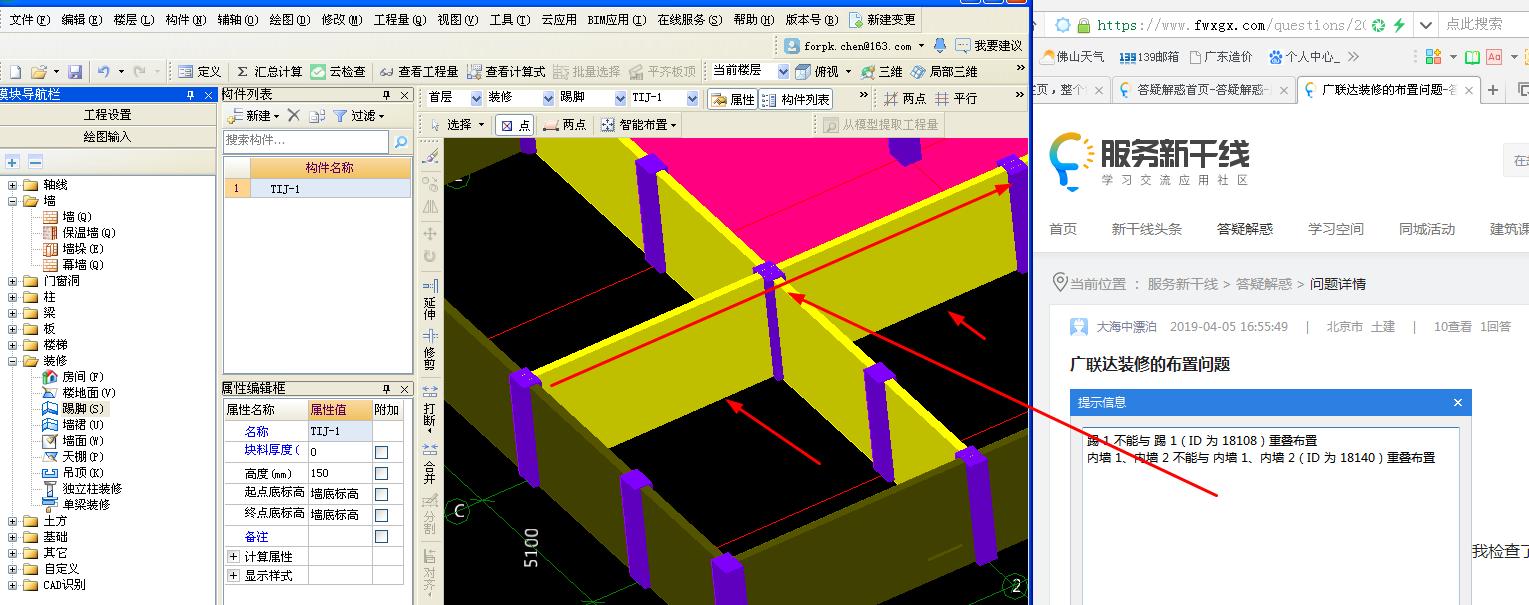1529x605 pixels.
Task: Click 佛山天气 bookmark in browser
Action: [x=1073, y=57]
